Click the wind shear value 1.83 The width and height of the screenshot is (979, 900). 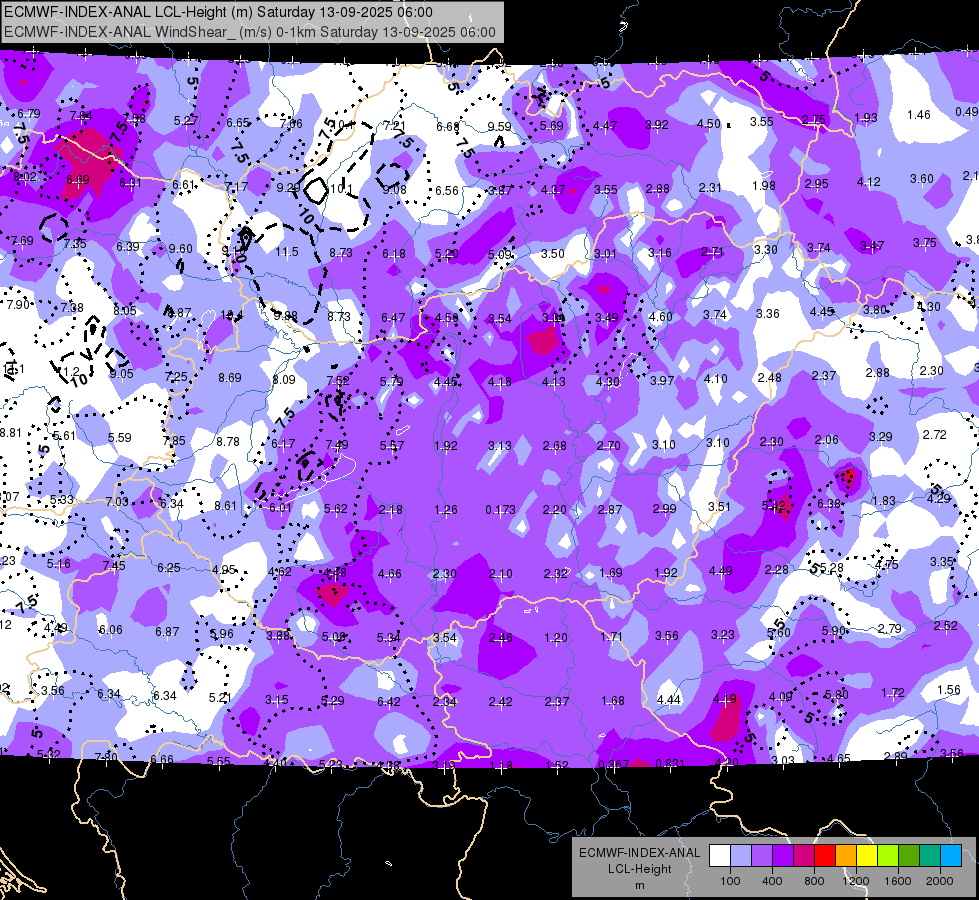(x=883, y=500)
